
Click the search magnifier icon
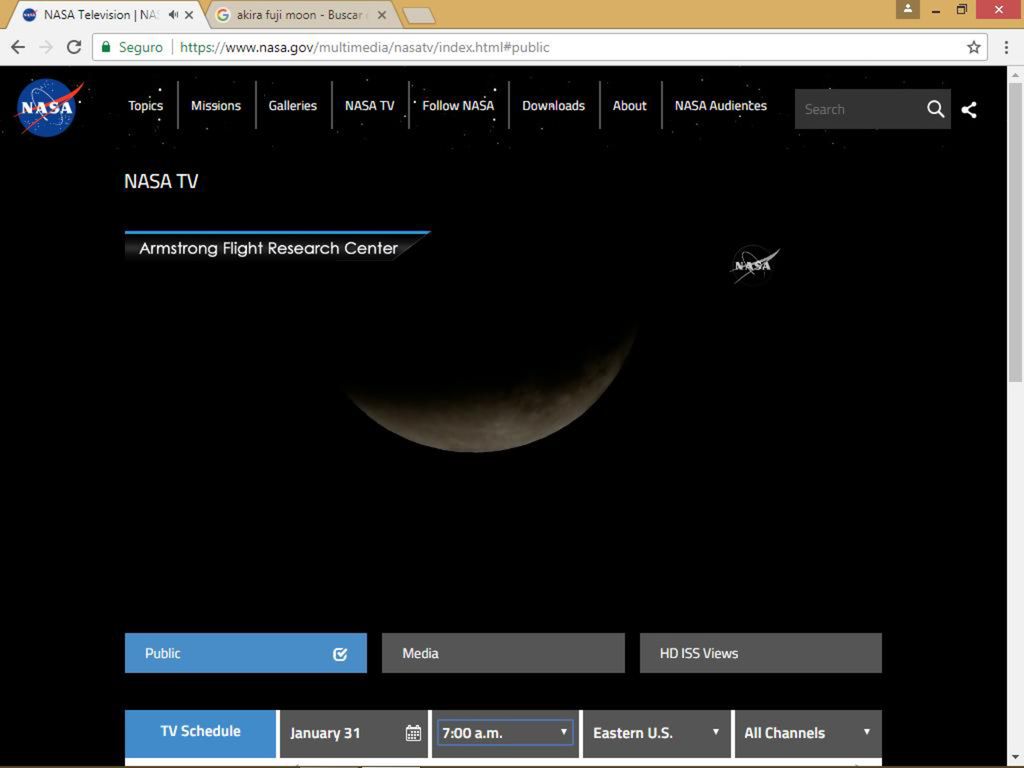point(935,109)
